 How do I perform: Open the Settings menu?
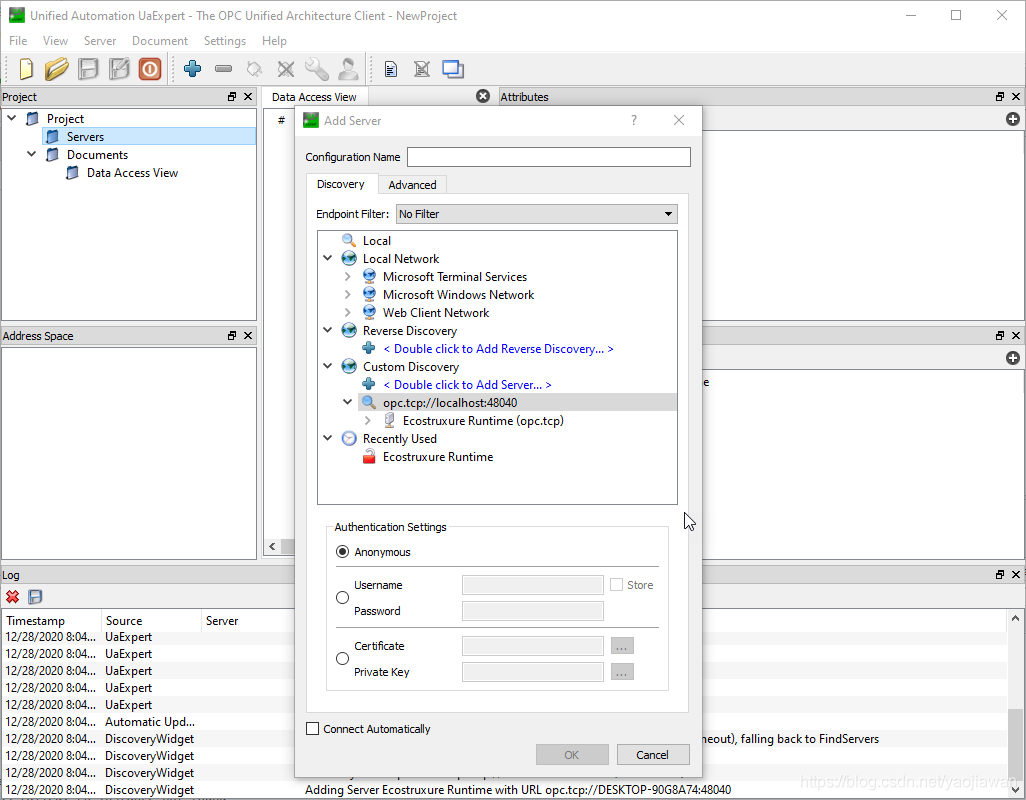click(x=224, y=41)
